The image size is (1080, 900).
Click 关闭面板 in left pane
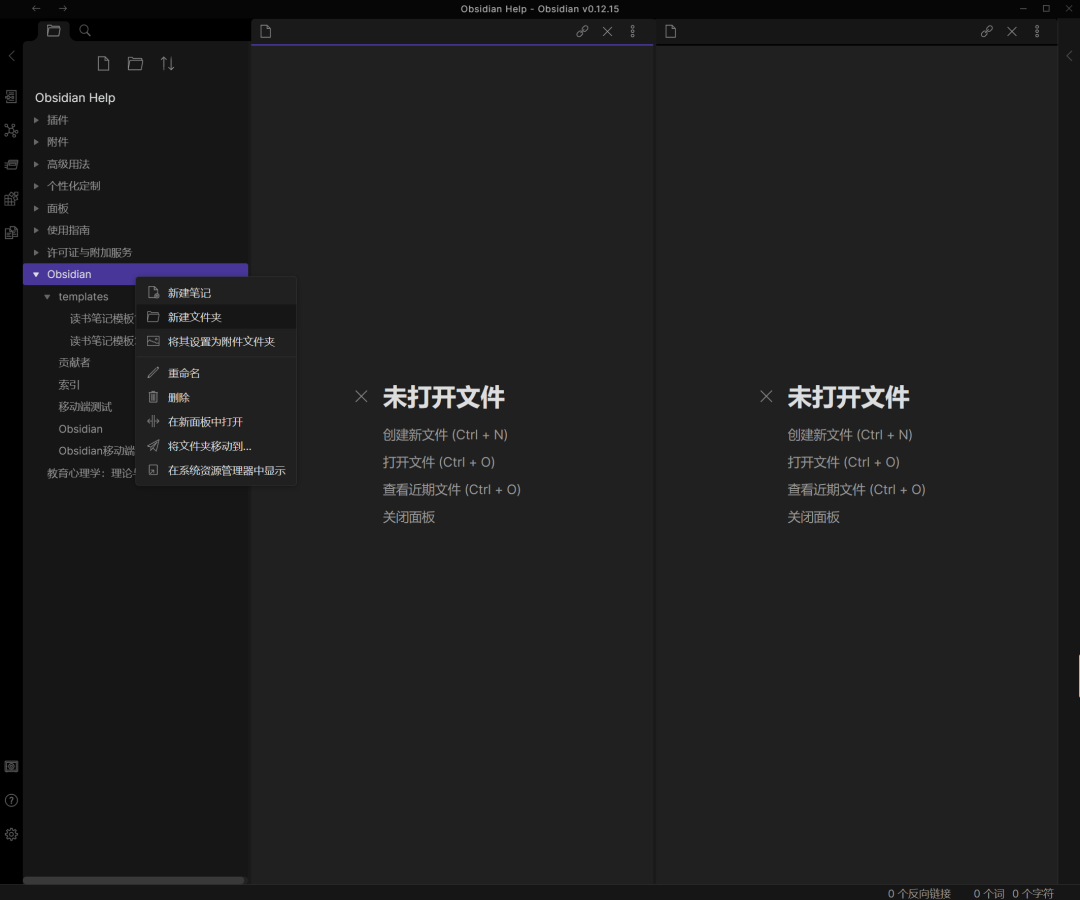[x=408, y=517]
